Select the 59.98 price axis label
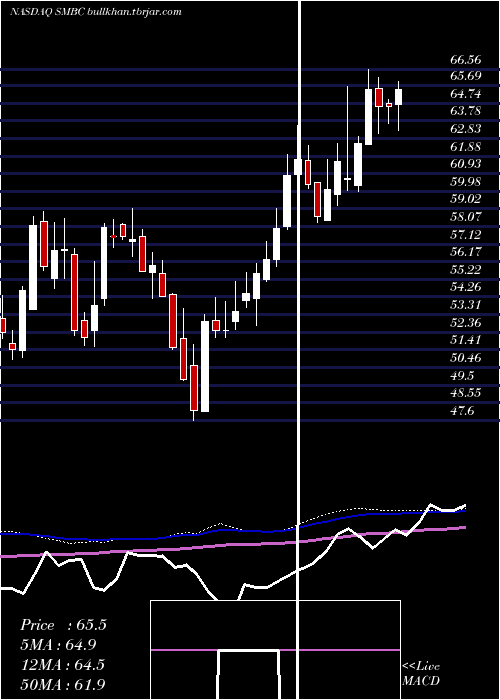This screenshot has height=700, width=500. 466,182
